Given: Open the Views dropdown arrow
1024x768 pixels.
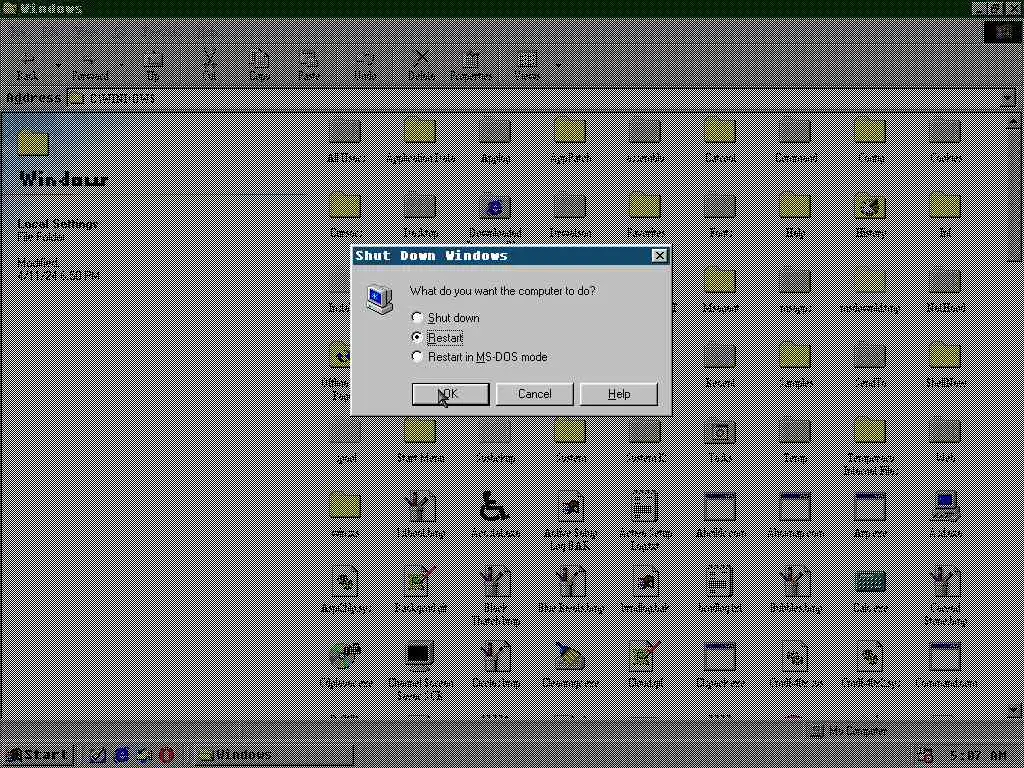Looking at the screenshot, I should [558, 65].
